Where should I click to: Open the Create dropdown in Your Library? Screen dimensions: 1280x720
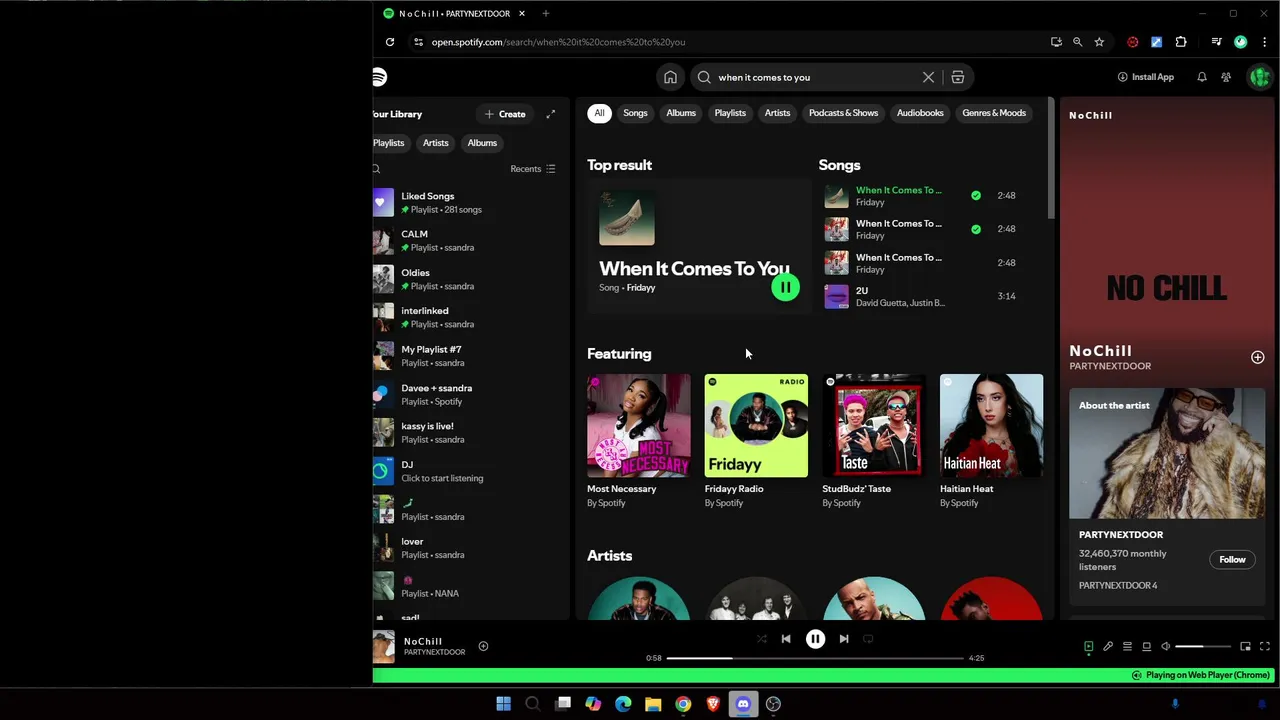pos(505,114)
